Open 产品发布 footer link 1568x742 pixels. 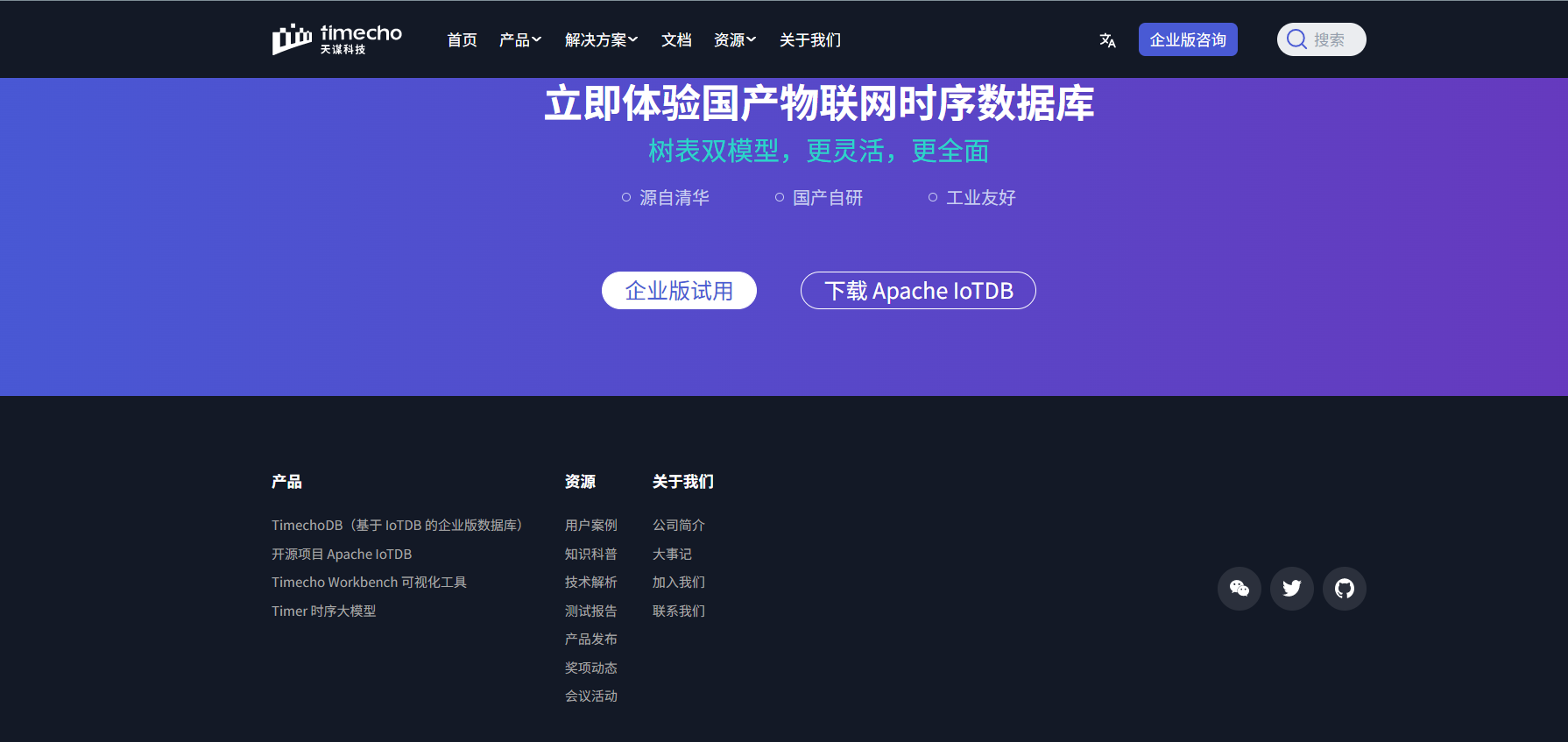point(591,640)
